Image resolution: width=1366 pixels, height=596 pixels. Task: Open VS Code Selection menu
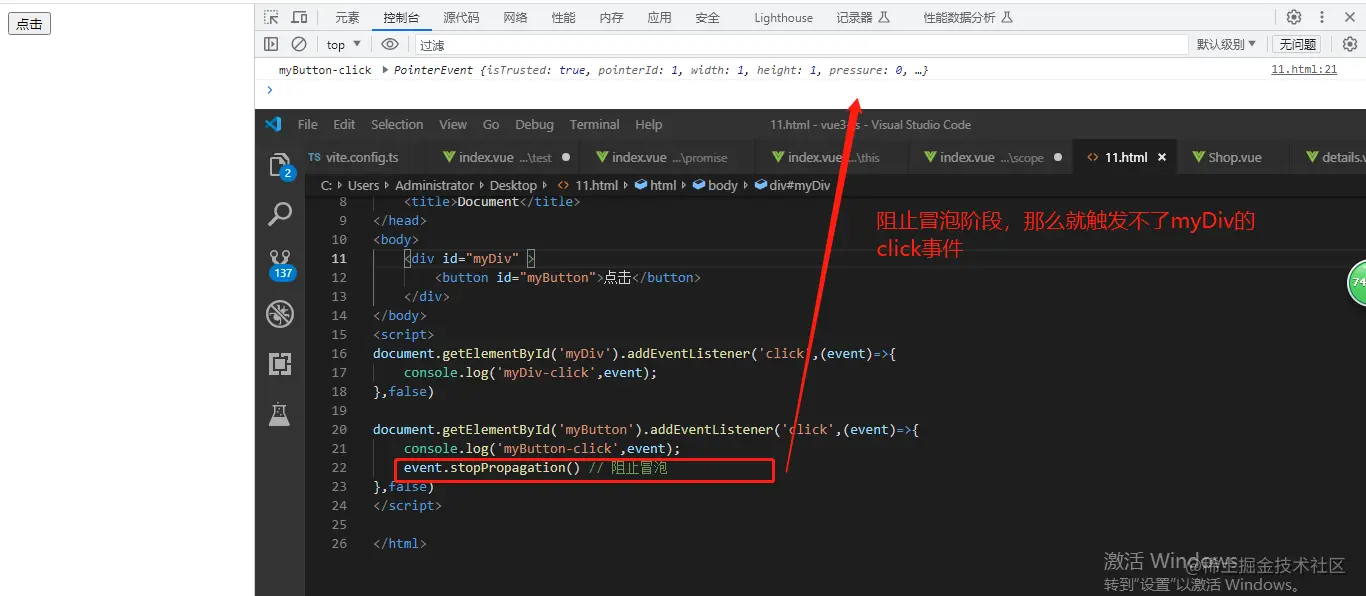point(397,124)
